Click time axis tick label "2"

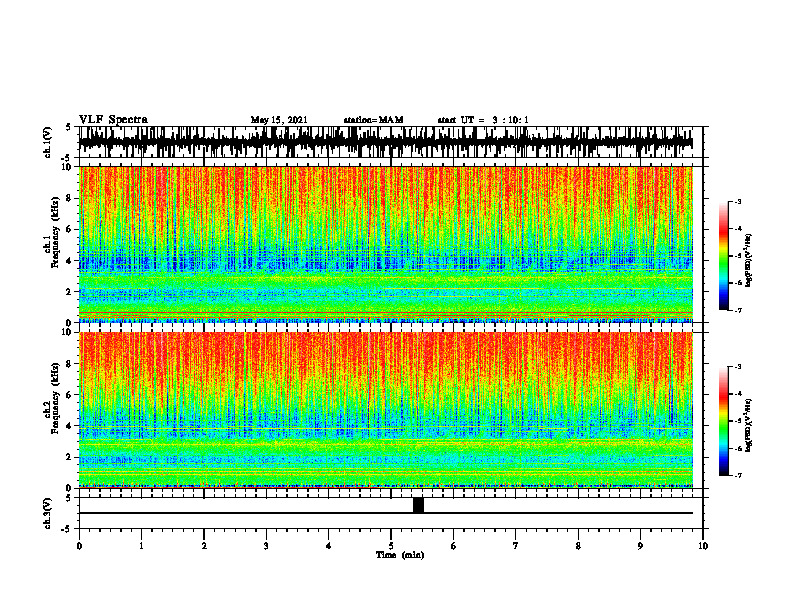pyautogui.click(x=204, y=546)
